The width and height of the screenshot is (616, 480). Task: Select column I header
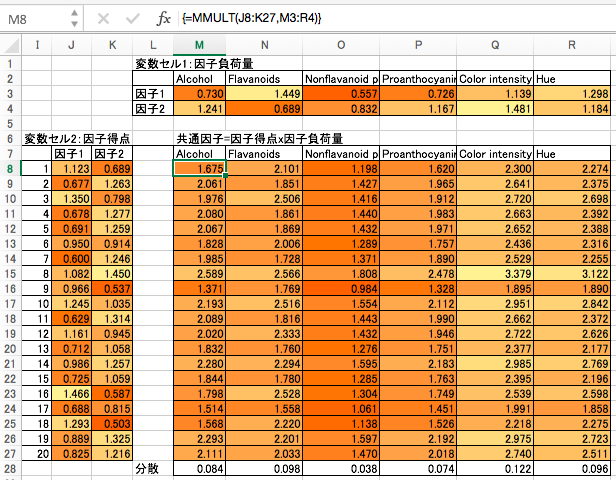[37, 46]
